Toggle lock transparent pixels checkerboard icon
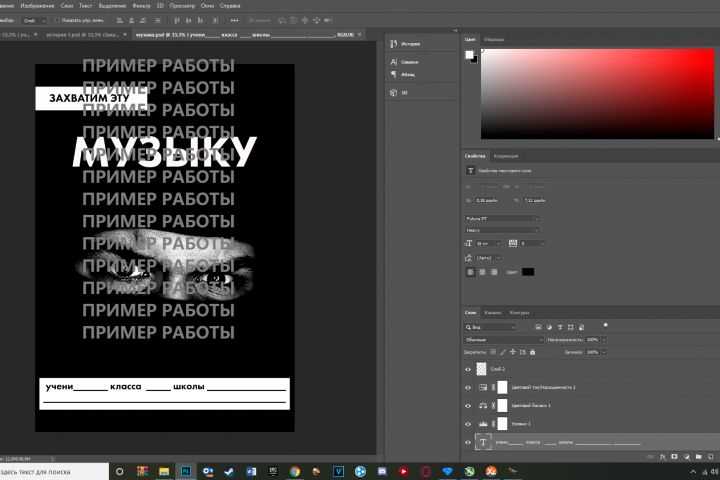Viewport: 720px width, 480px height. (493, 352)
